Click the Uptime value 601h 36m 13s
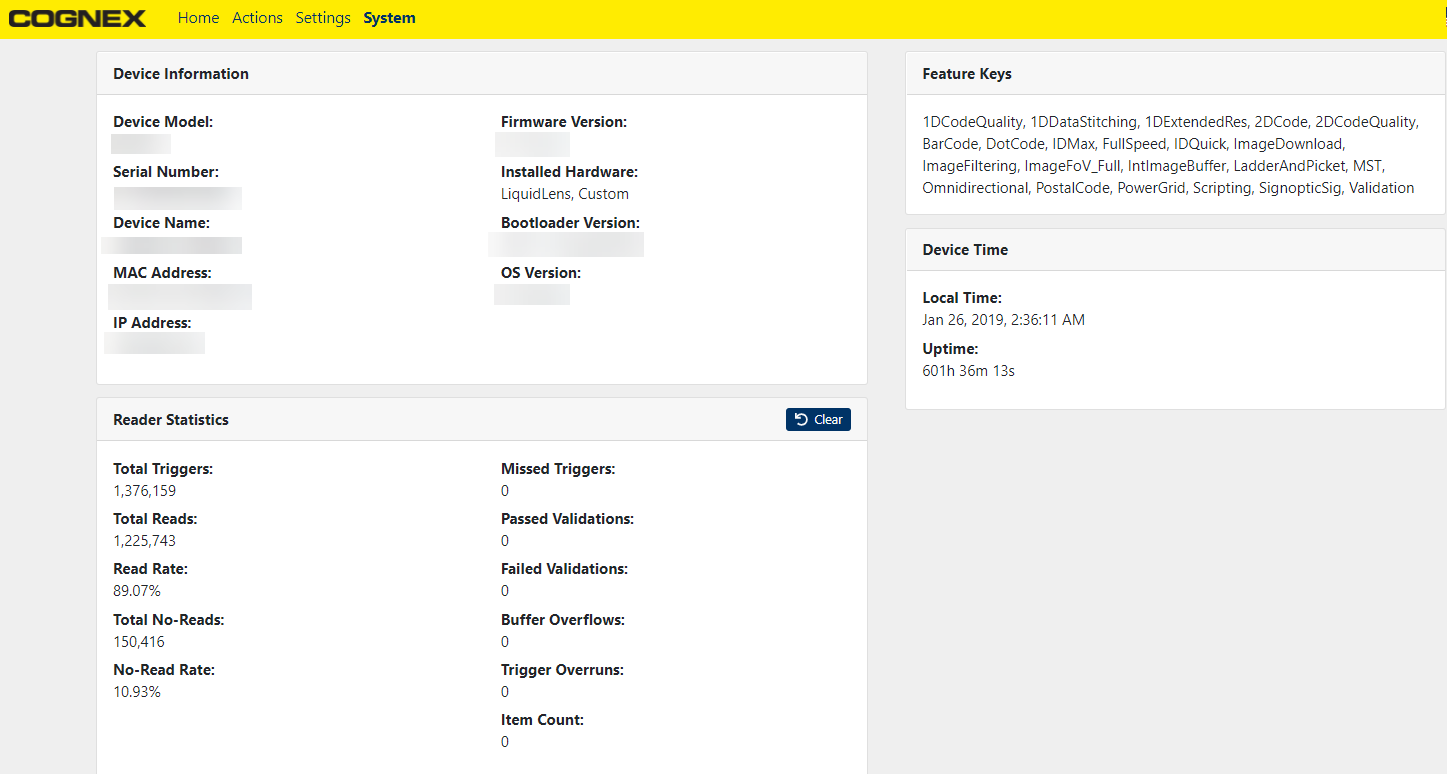Screen dimensions: 1447x774 968,371
